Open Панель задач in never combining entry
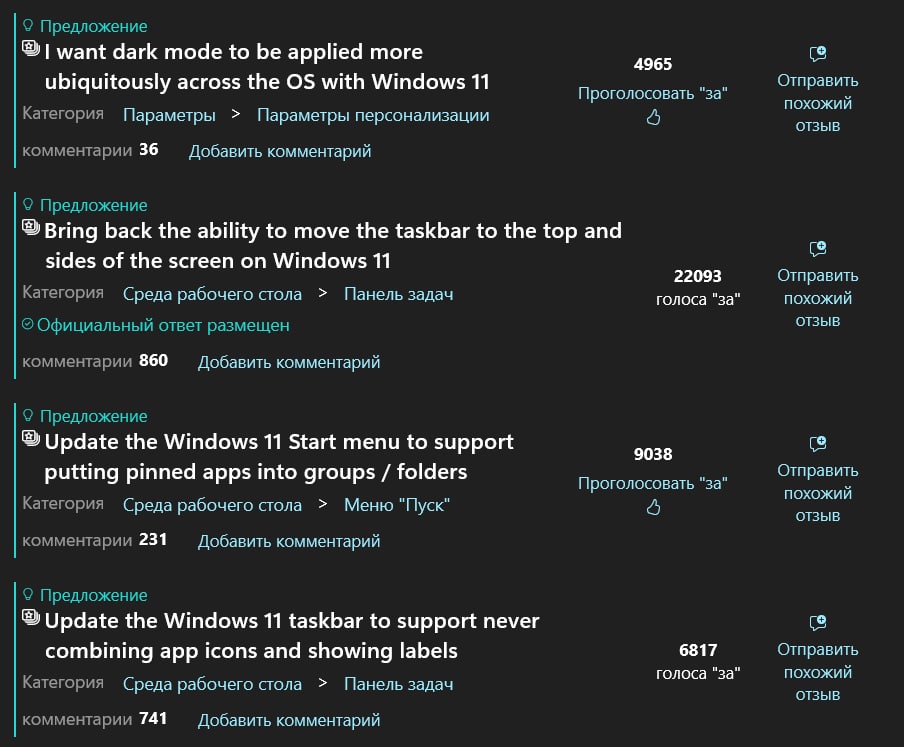Screen dimensions: 904x747 tap(398, 684)
